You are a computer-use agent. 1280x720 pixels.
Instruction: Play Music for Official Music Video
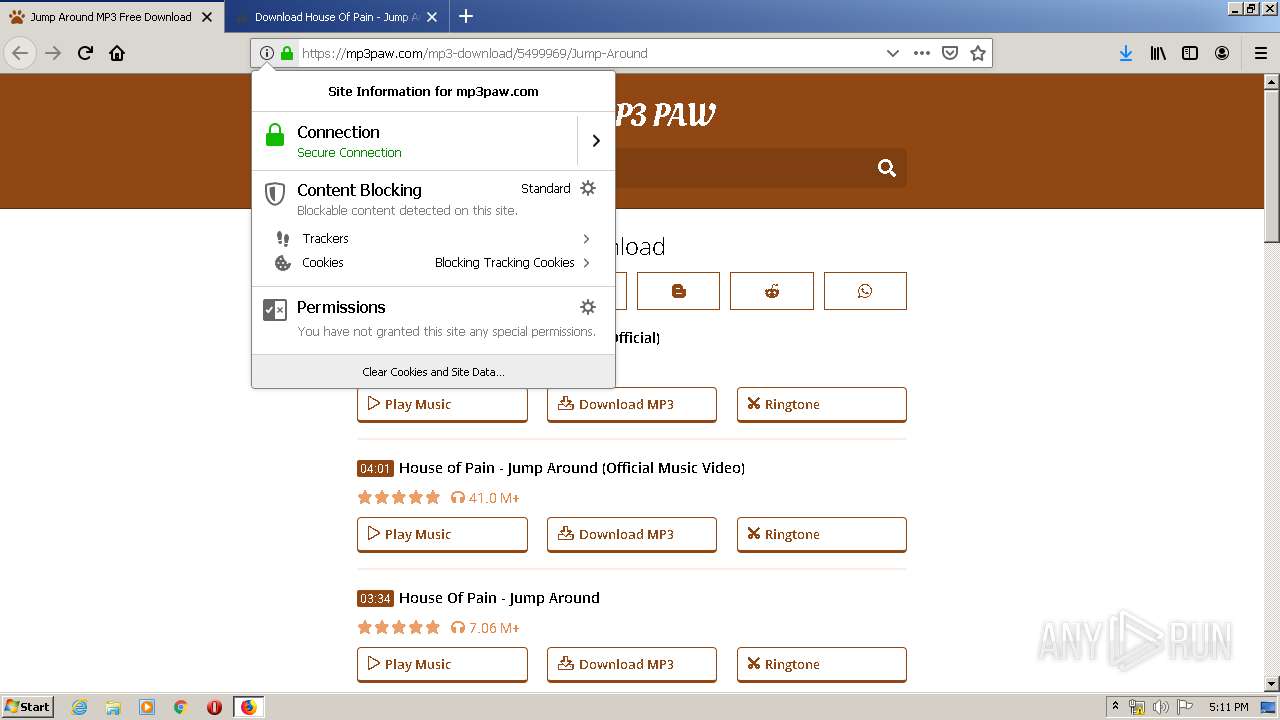[x=442, y=534]
